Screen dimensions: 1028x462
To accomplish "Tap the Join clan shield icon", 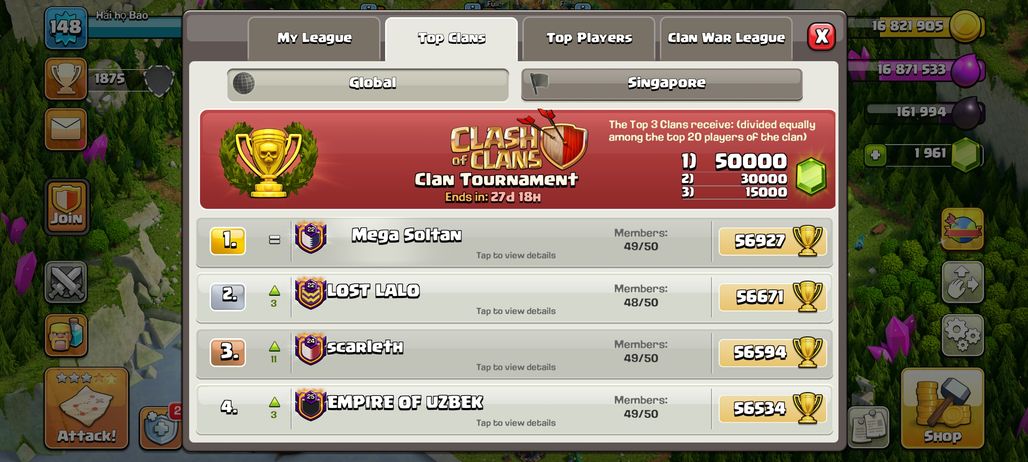I will click(66, 206).
